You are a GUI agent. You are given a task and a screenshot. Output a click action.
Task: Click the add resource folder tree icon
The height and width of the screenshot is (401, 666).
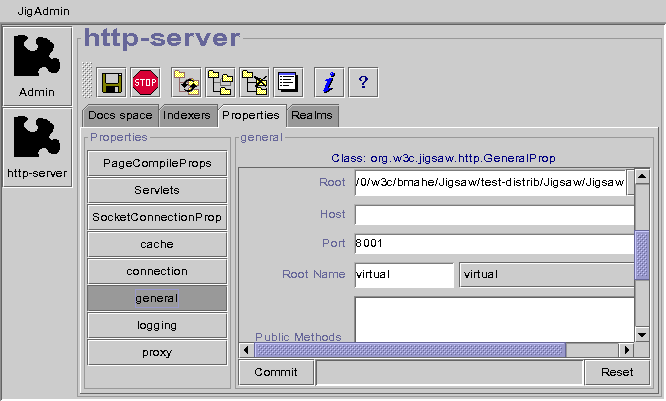220,82
